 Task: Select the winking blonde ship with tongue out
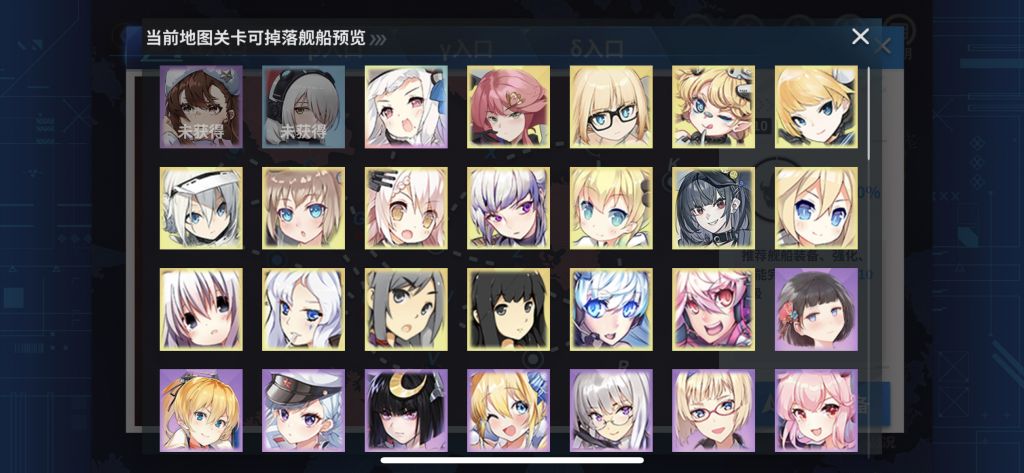(713, 106)
